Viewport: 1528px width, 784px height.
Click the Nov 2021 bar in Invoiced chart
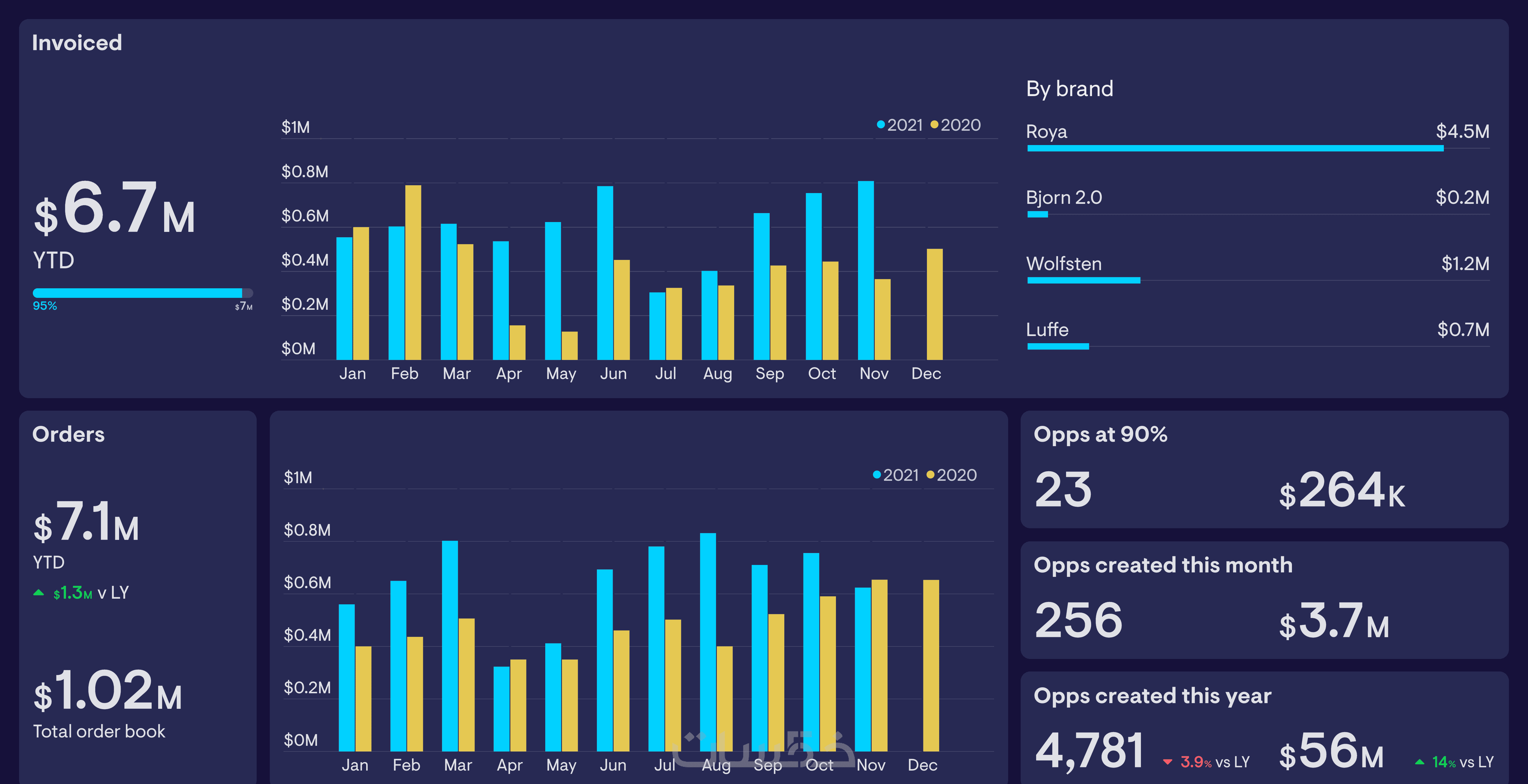point(865,270)
